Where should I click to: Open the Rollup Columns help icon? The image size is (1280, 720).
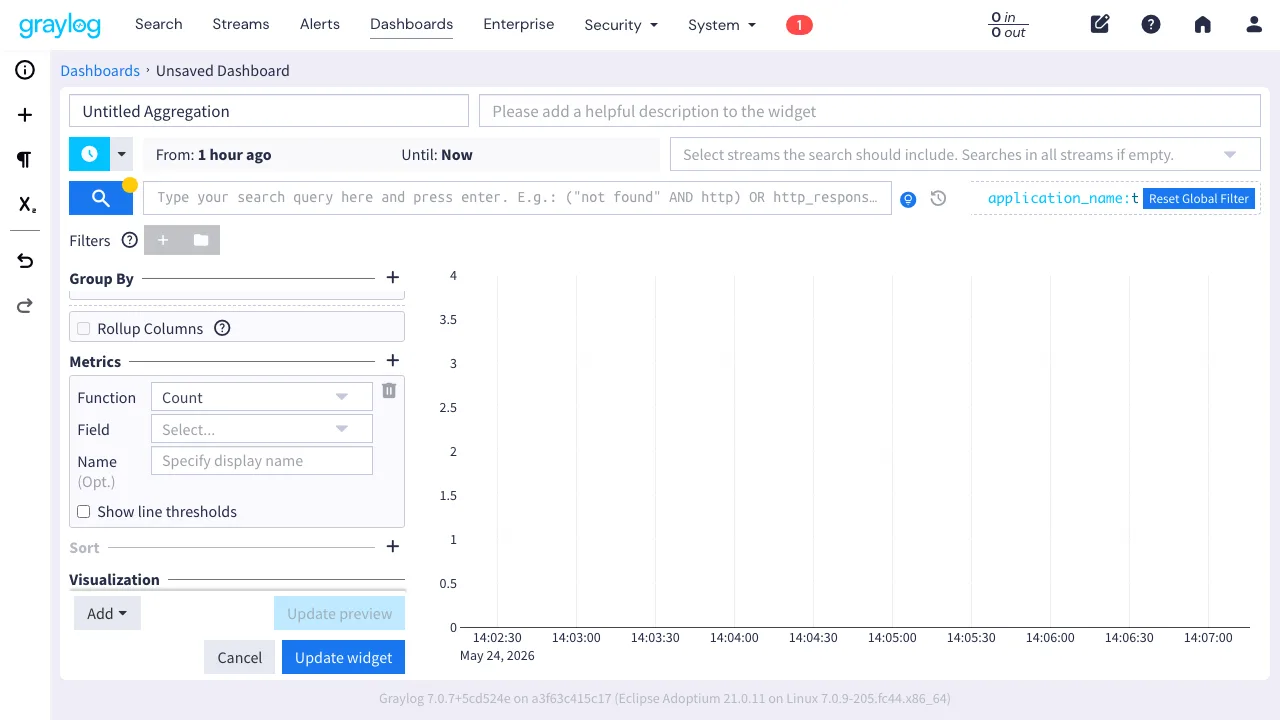(x=223, y=328)
